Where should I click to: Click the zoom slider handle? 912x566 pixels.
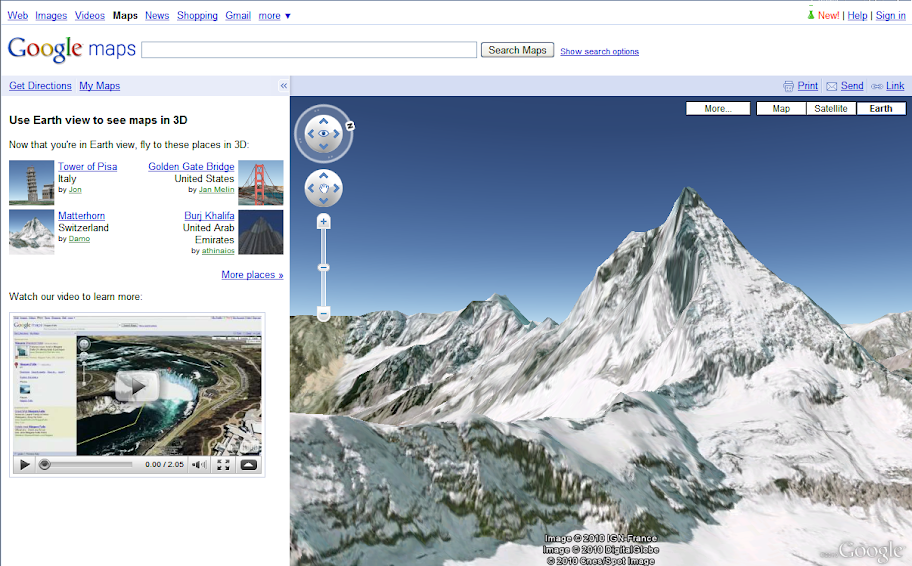(x=323, y=268)
